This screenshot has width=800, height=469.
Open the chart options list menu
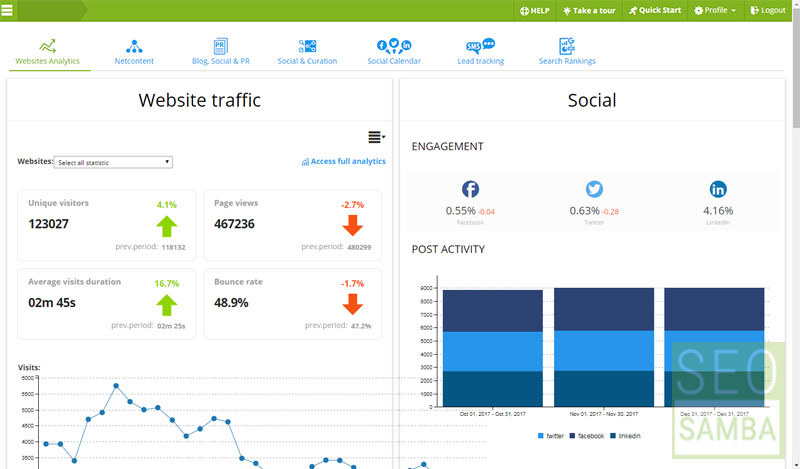[377, 137]
